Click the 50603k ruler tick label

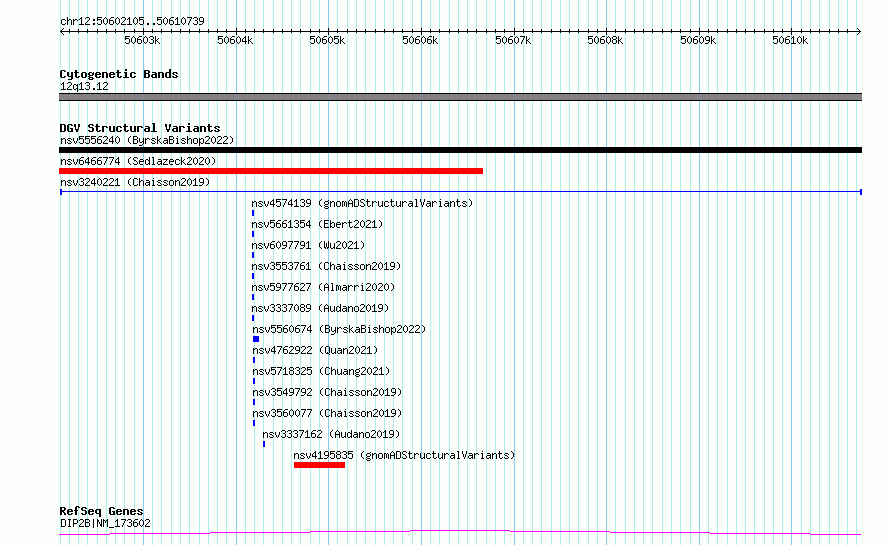[x=142, y=40]
